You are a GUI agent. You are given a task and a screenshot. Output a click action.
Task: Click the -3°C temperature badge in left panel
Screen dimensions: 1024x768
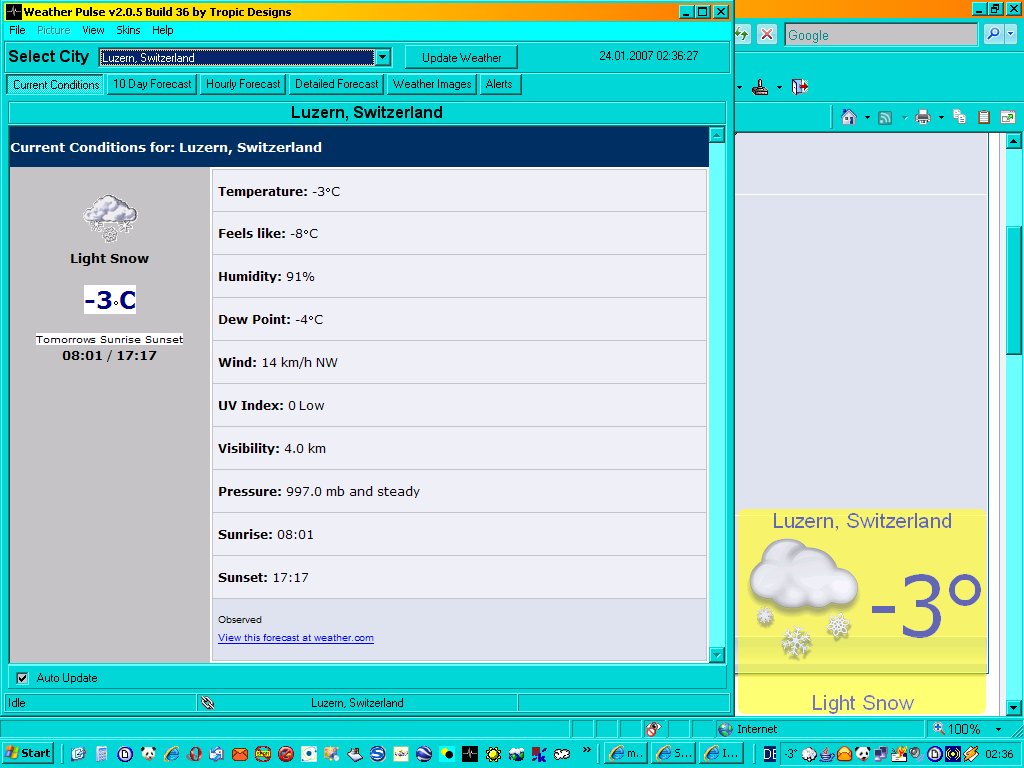tap(110, 300)
